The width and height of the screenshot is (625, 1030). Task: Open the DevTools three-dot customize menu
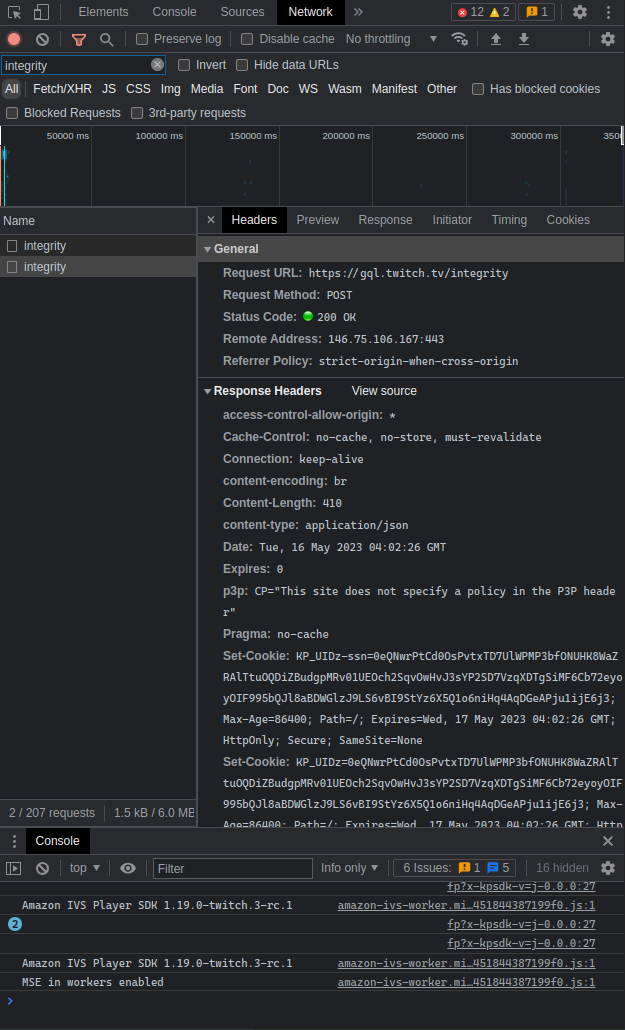609,12
